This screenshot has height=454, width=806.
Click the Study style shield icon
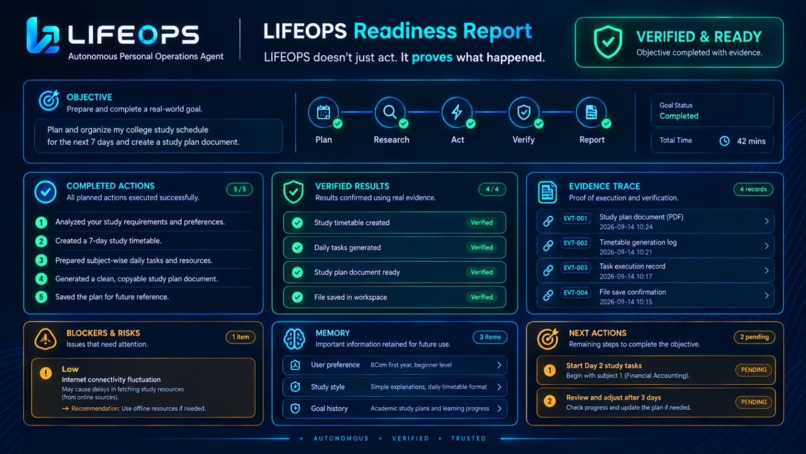pos(295,387)
